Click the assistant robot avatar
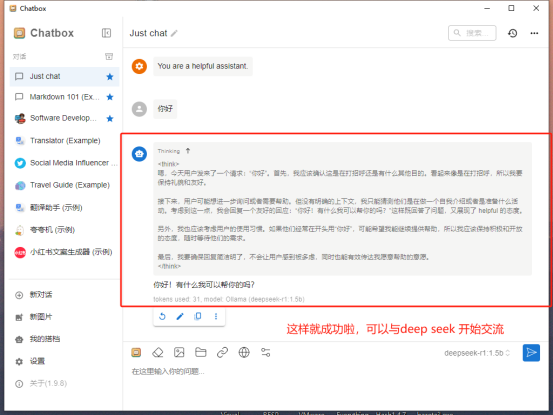The height and width of the screenshot is (415, 553). point(139,154)
